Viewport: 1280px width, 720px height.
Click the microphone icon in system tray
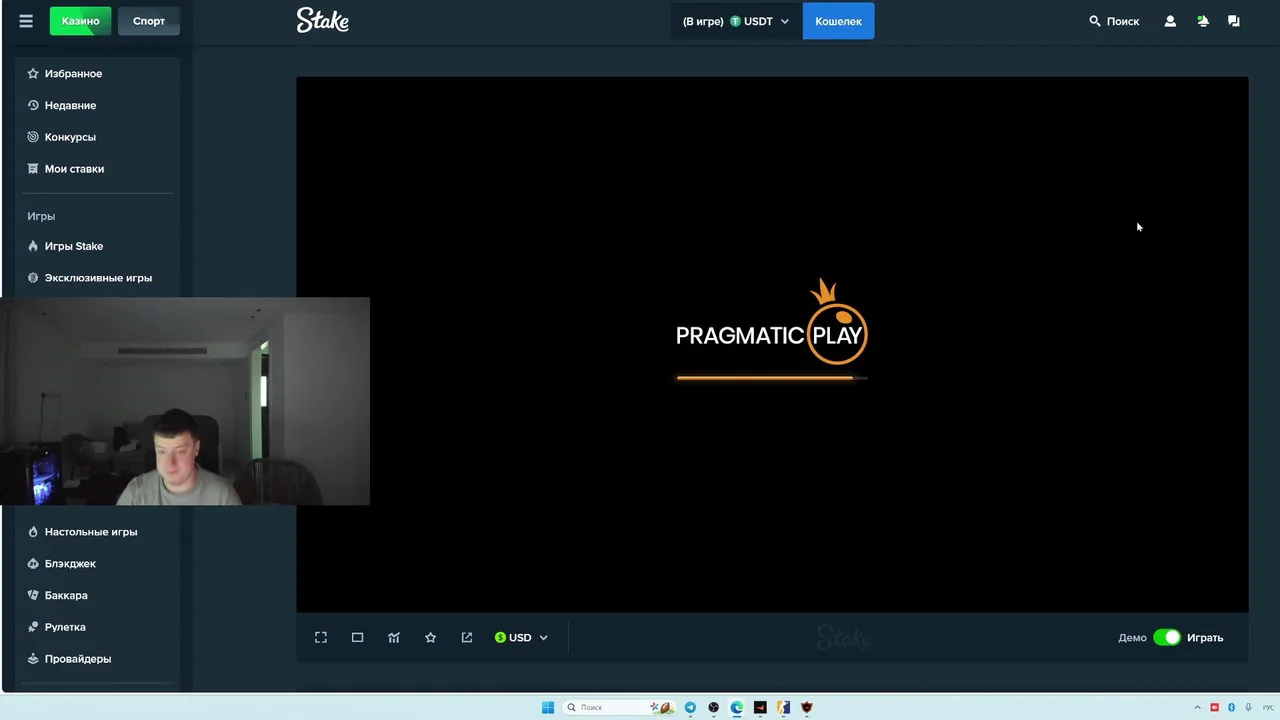1248,707
